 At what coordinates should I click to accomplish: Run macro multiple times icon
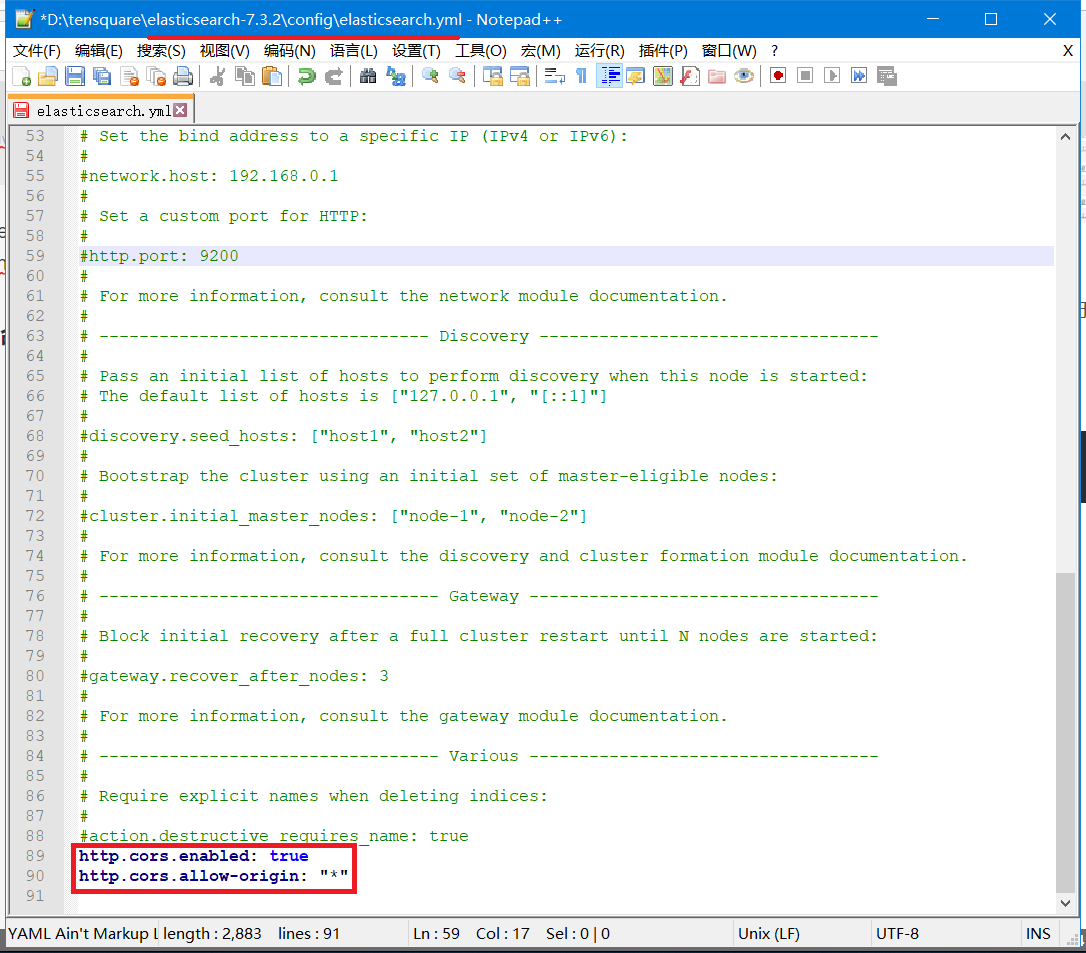859,76
